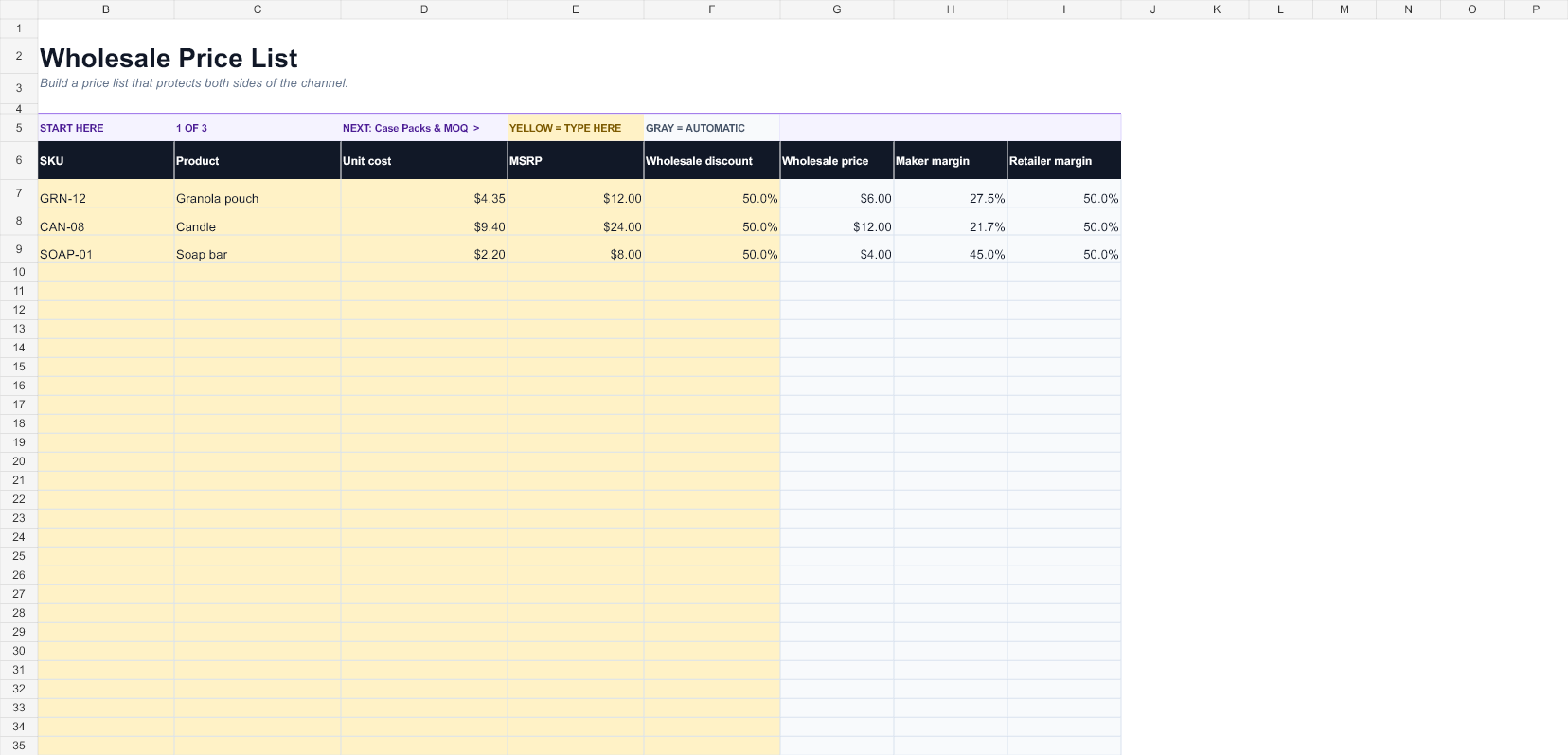Select column P header

click(1536, 9)
